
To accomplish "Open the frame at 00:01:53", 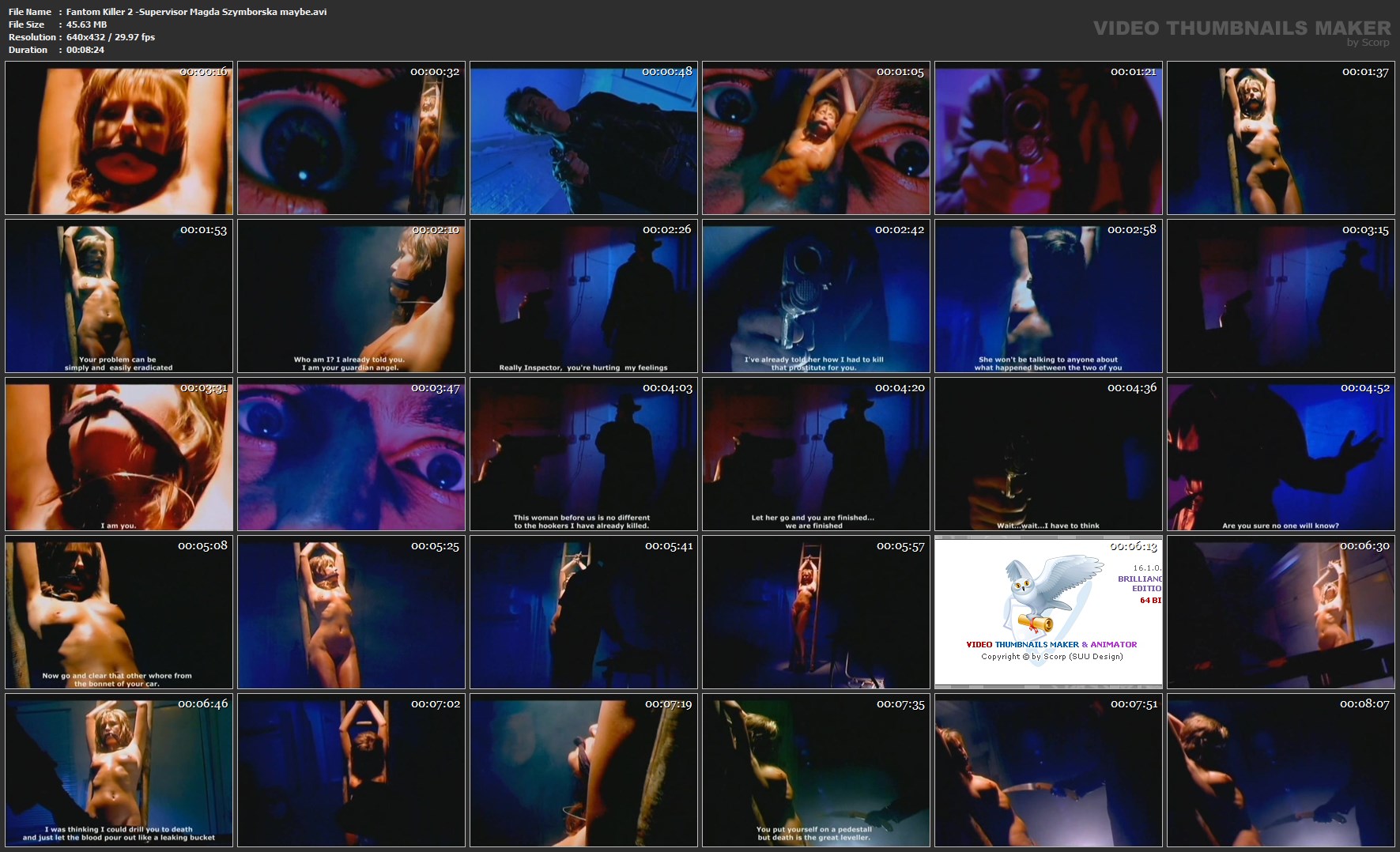I will tap(119, 296).
